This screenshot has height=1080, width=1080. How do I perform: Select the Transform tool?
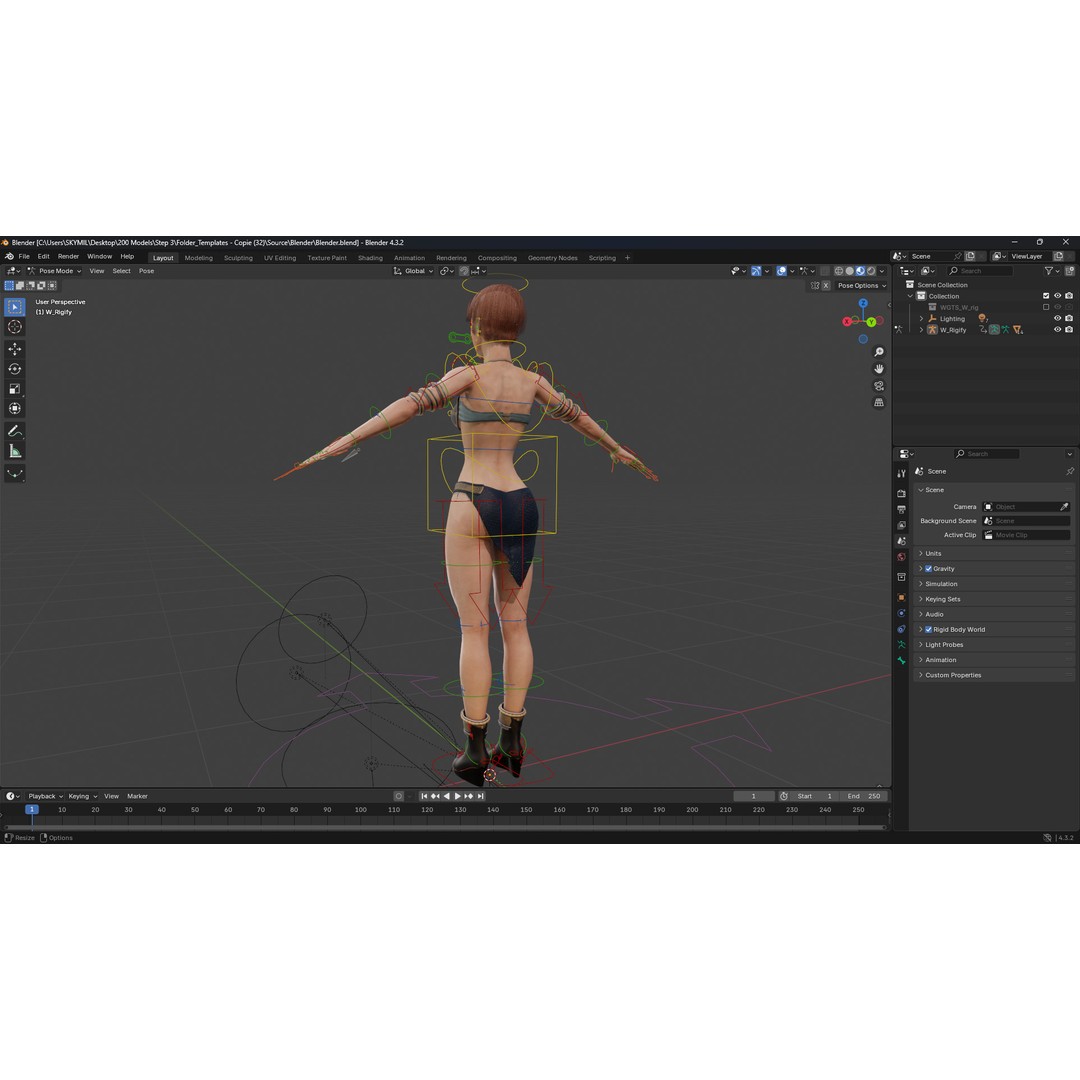tap(14, 408)
